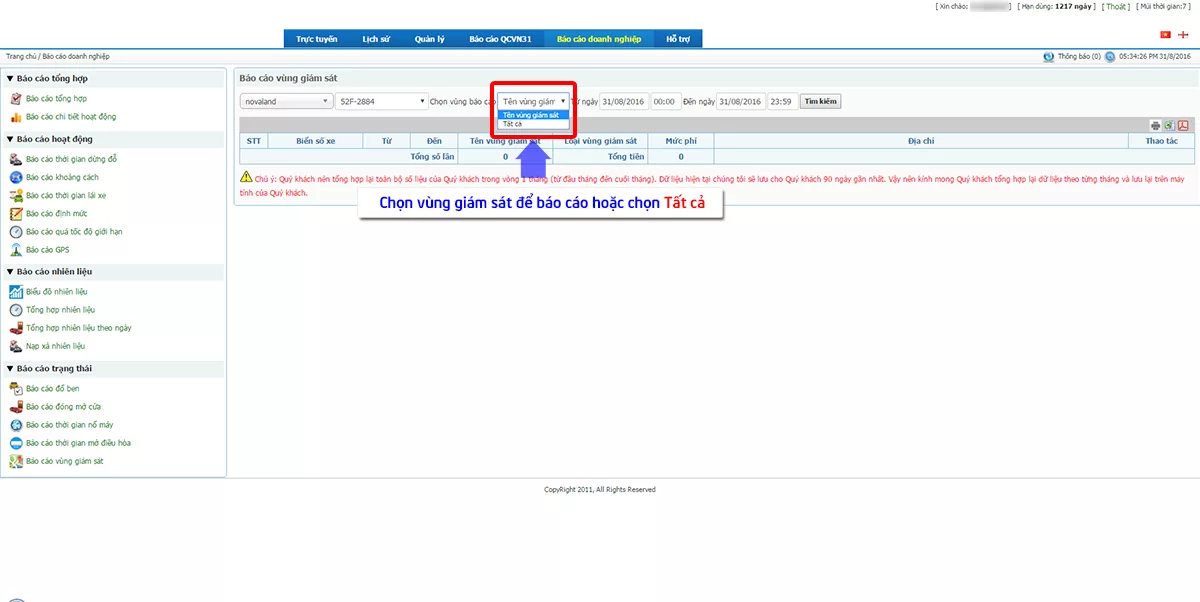
Task: Edit the Từ ngày start date field
Action: click(624, 101)
